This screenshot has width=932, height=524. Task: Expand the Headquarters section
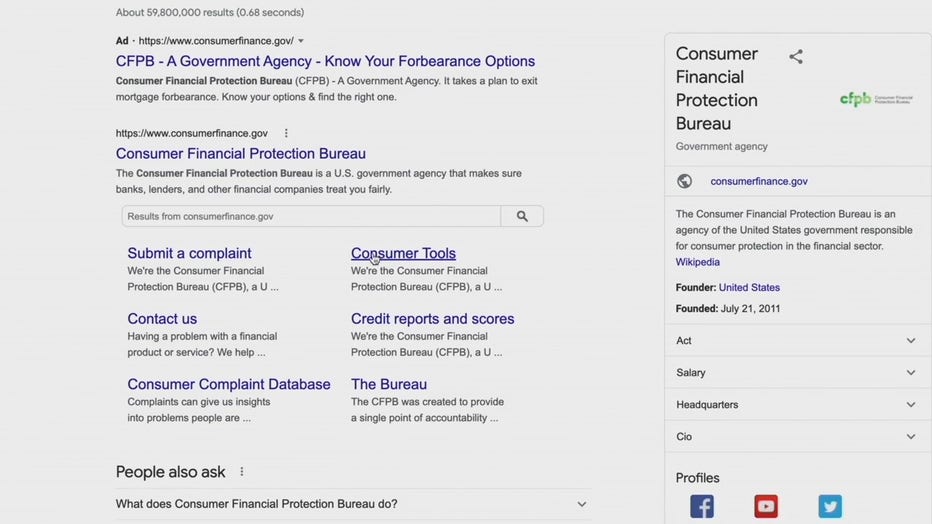click(x=910, y=405)
